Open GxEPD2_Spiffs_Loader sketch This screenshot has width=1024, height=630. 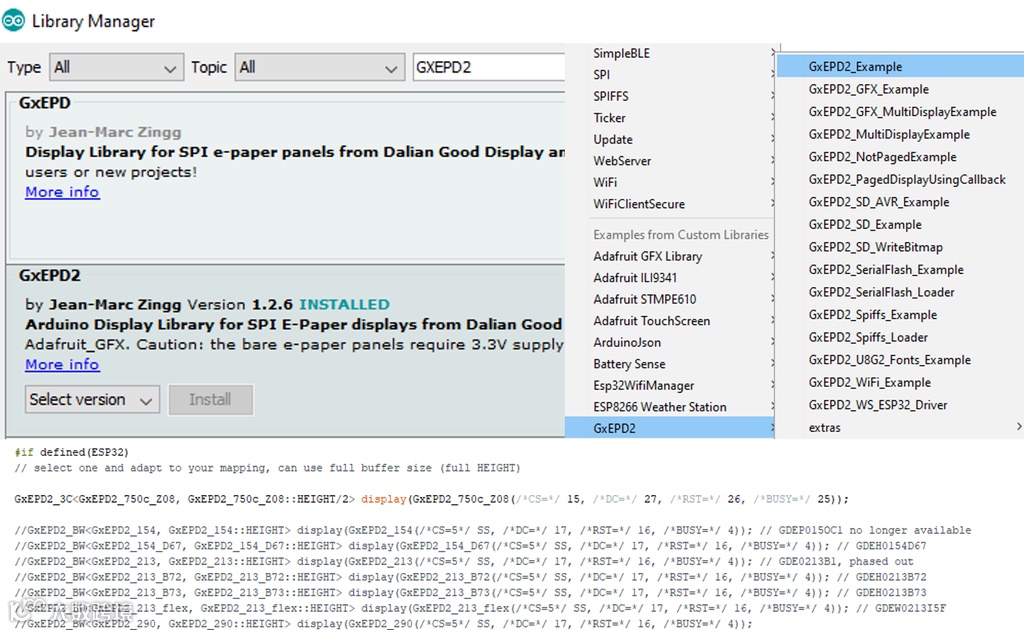point(901,337)
